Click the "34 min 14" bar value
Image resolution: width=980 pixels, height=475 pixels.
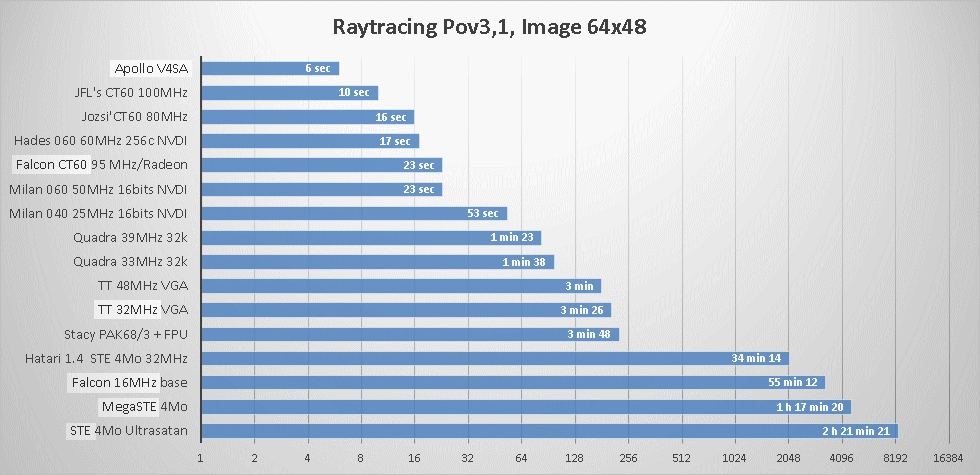[x=756, y=358]
